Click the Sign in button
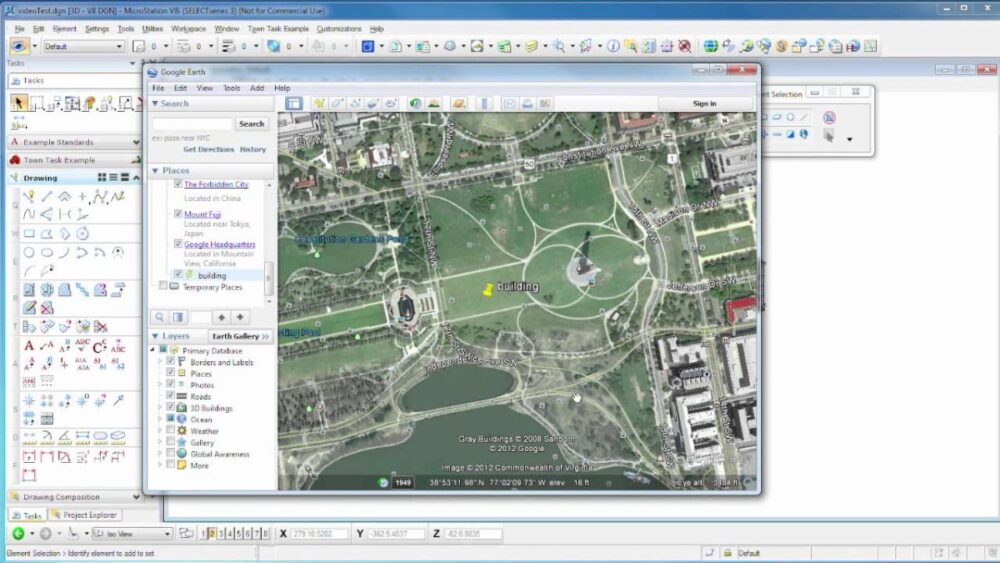 click(704, 103)
